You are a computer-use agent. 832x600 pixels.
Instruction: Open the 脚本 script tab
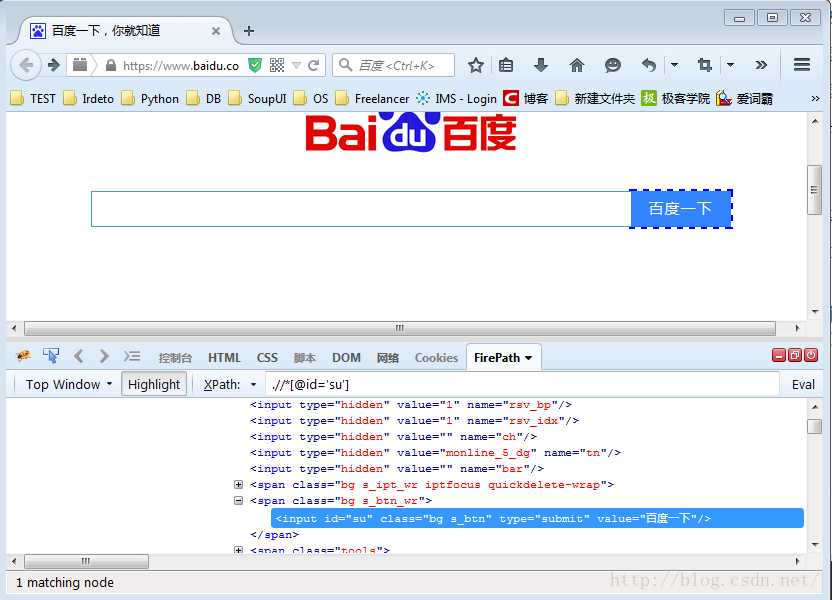(x=305, y=358)
